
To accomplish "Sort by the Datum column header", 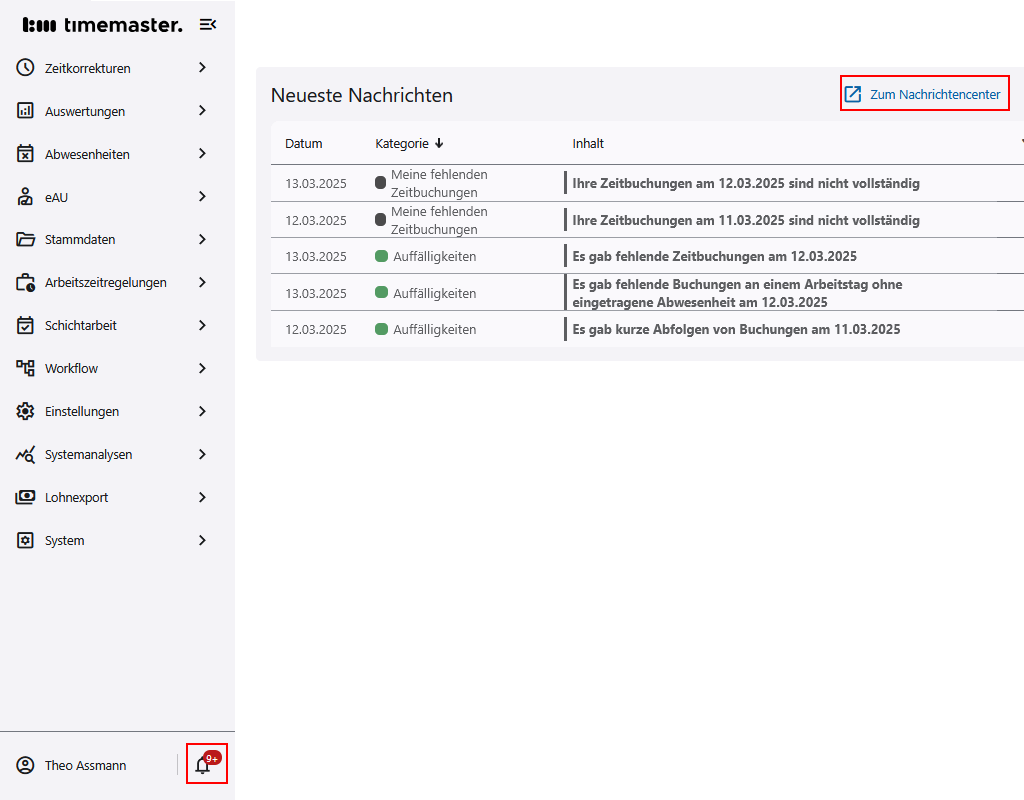I will [304, 143].
